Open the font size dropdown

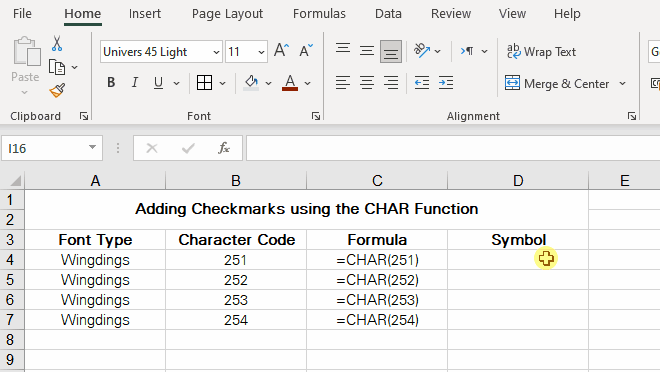[261, 52]
